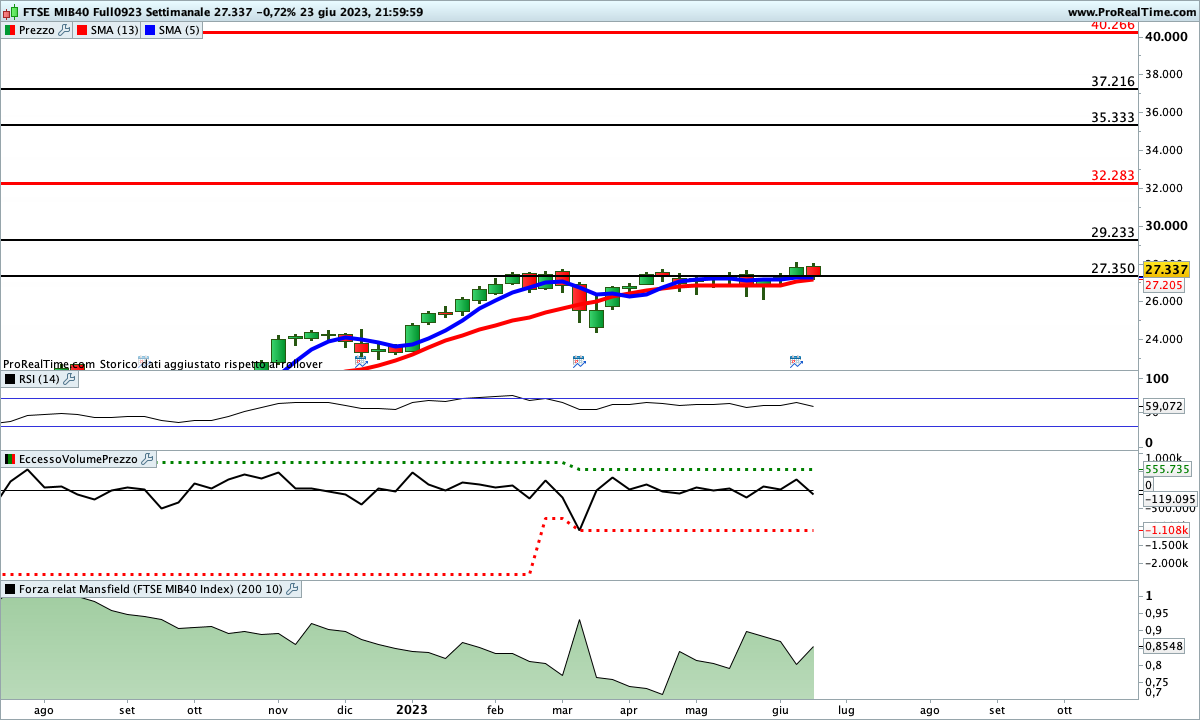Open Prezzo settings via its wrench icon
Image resolution: width=1200 pixels, height=720 pixels.
(x=64, y=30)
